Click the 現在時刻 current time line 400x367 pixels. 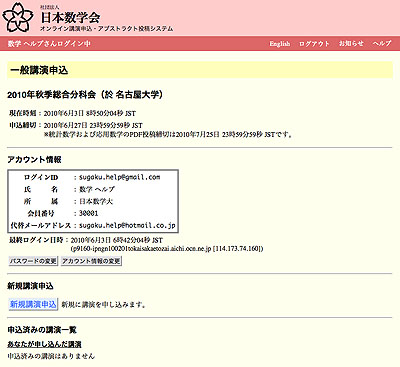[x=72, y=113]
